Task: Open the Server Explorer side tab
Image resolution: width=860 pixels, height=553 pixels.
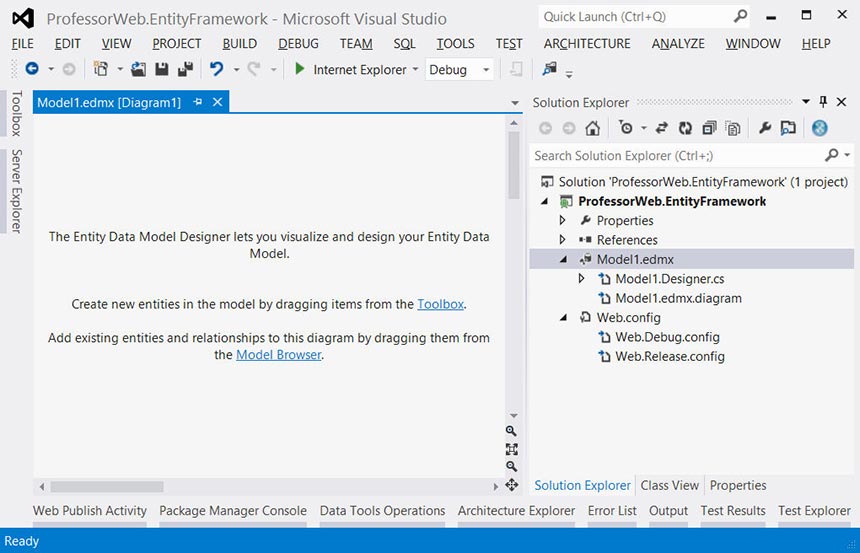Action: (x=16, y=190)
